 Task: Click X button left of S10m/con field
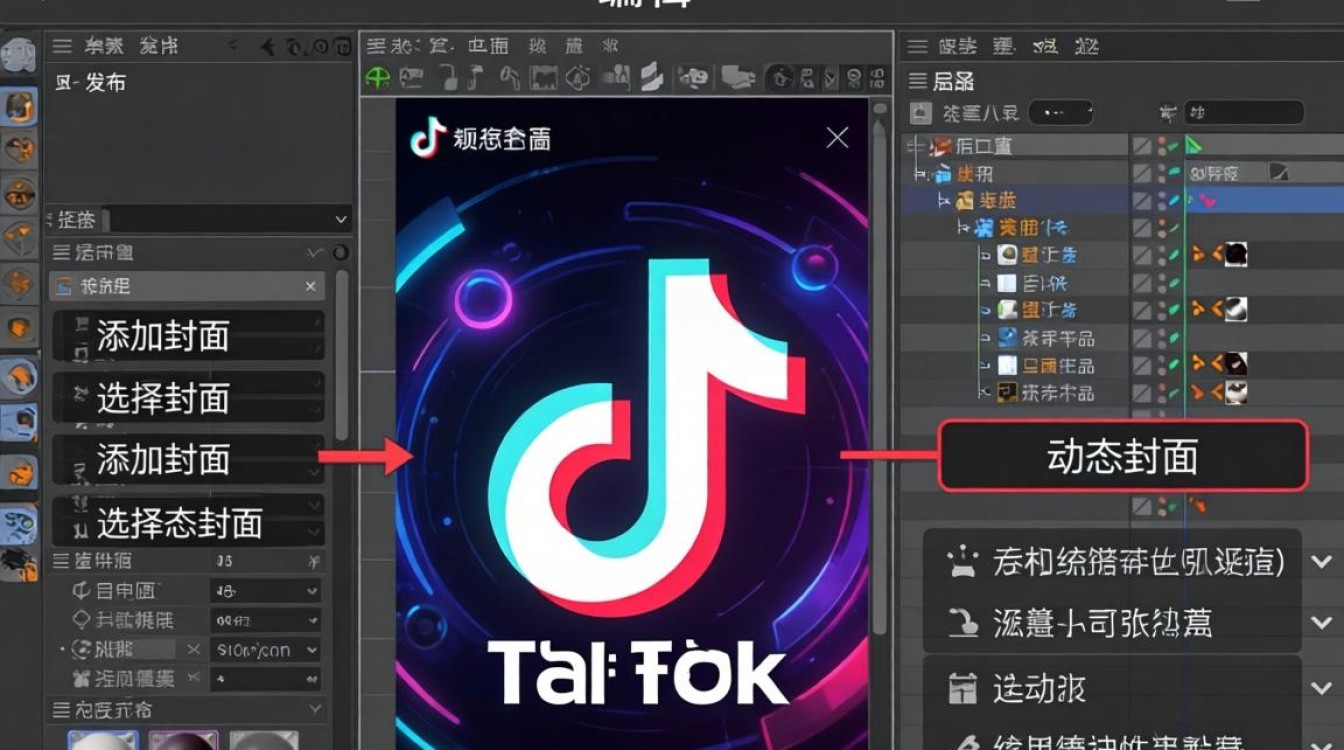[194, 650]
